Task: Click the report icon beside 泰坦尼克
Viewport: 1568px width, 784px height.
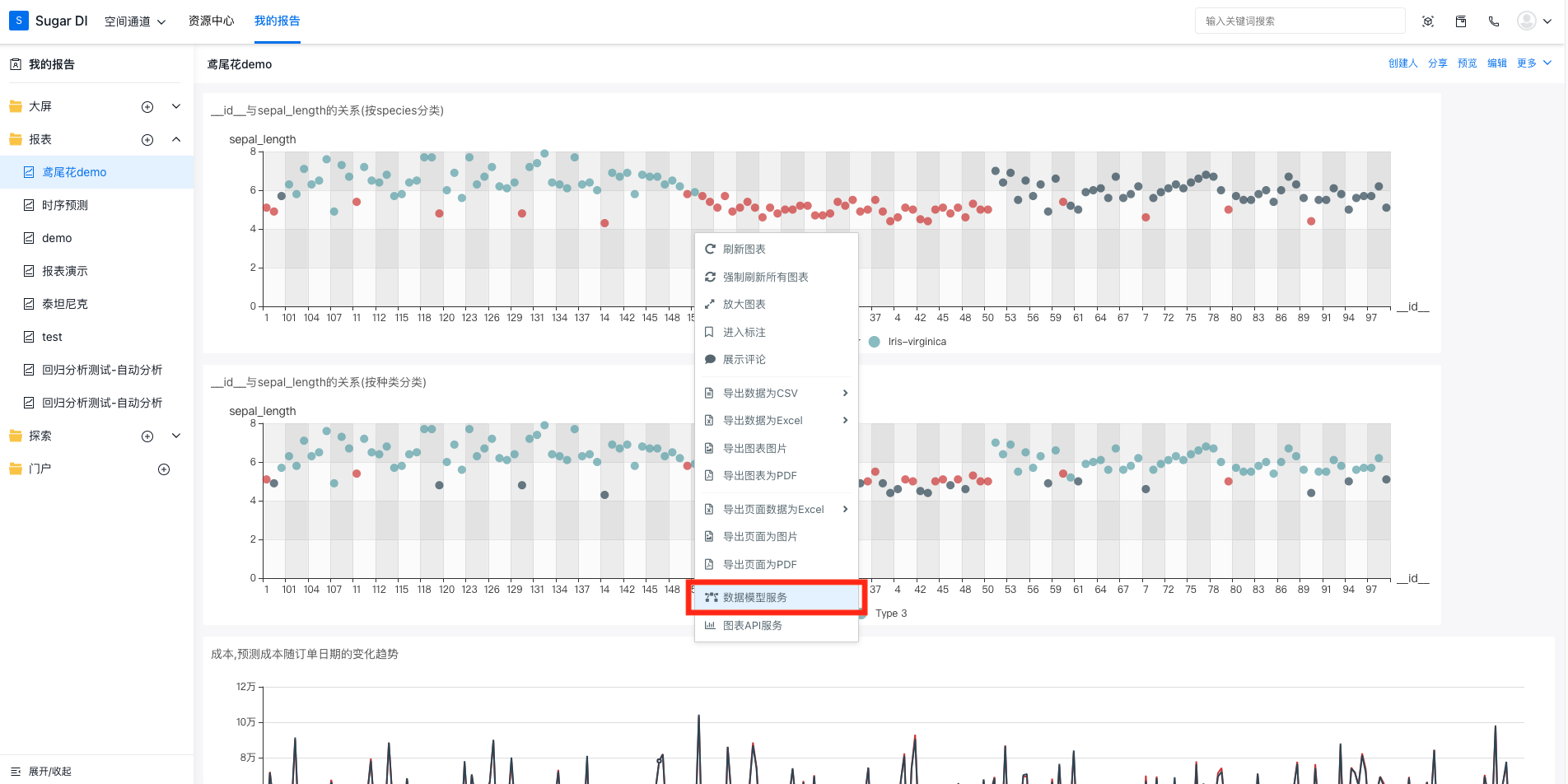Action: click(x=29, y=304)
